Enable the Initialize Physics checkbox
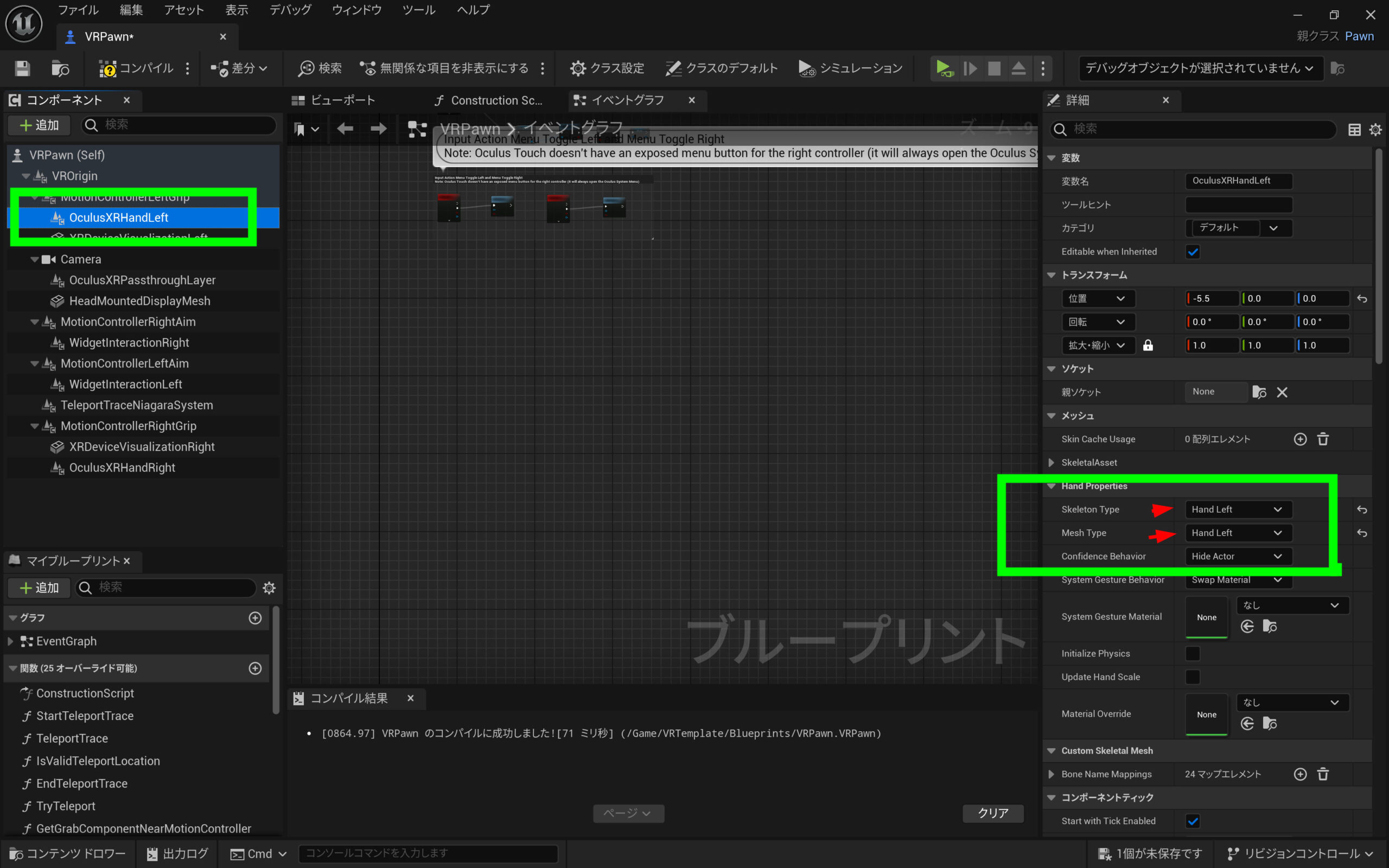1389x868 pixels. pos(1193,653)
